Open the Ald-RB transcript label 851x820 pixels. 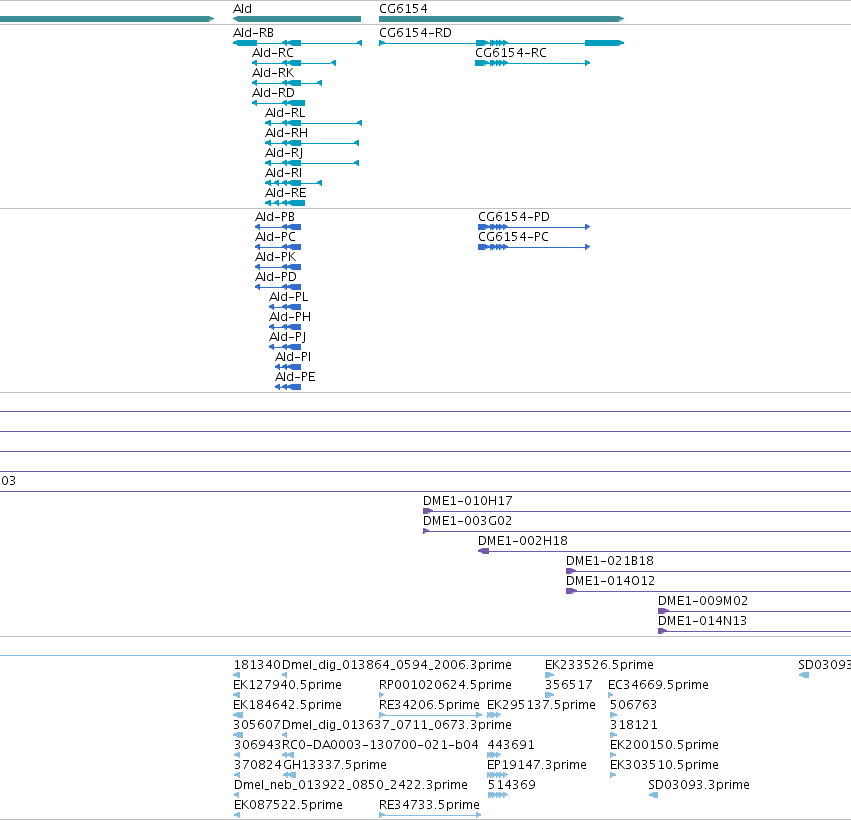(253, 33)
